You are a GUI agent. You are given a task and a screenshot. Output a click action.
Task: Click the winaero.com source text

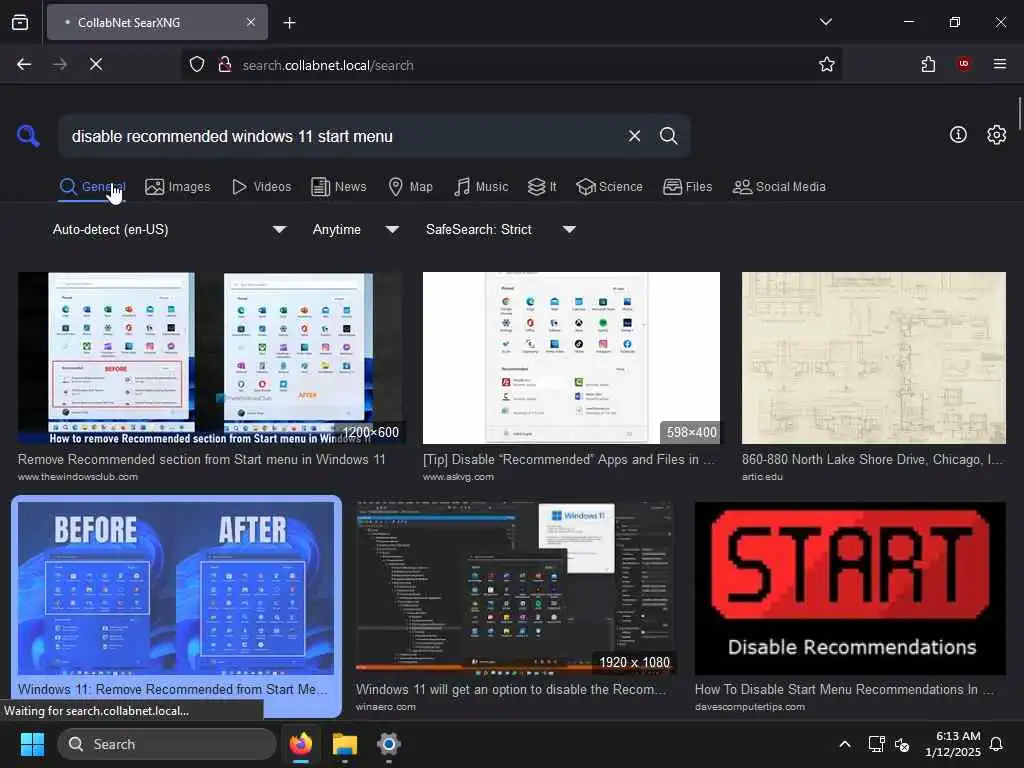[385, 707]
